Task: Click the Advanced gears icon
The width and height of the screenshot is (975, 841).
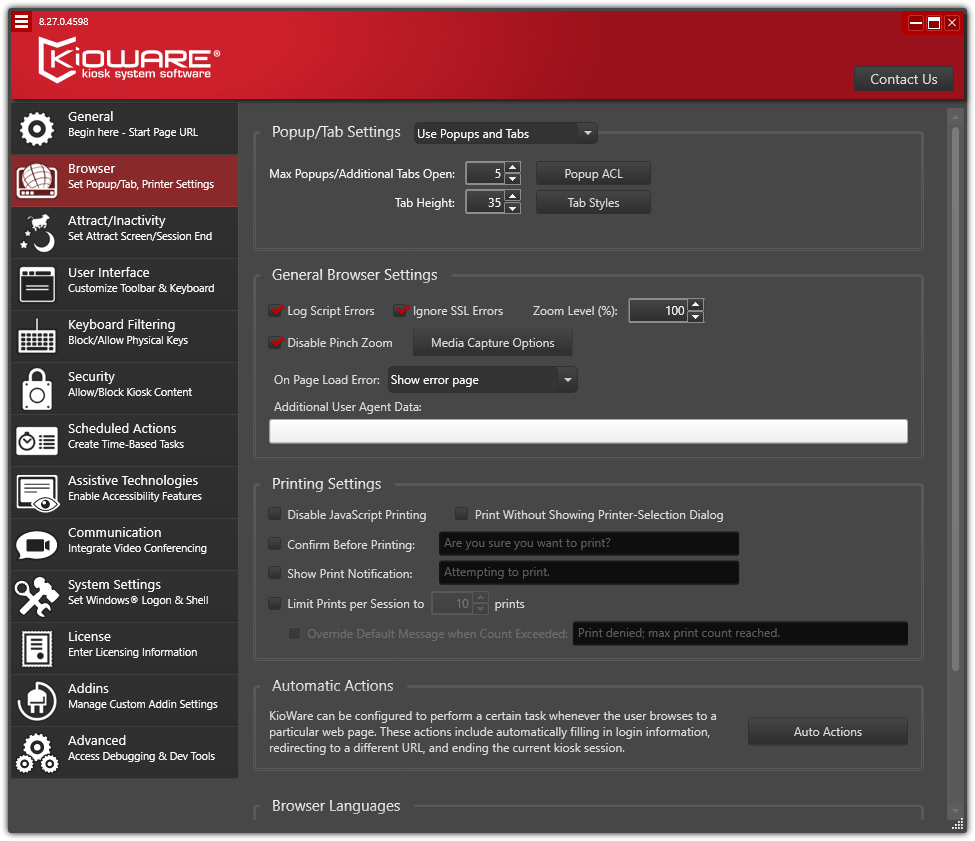Action: [x=37, y=753]
